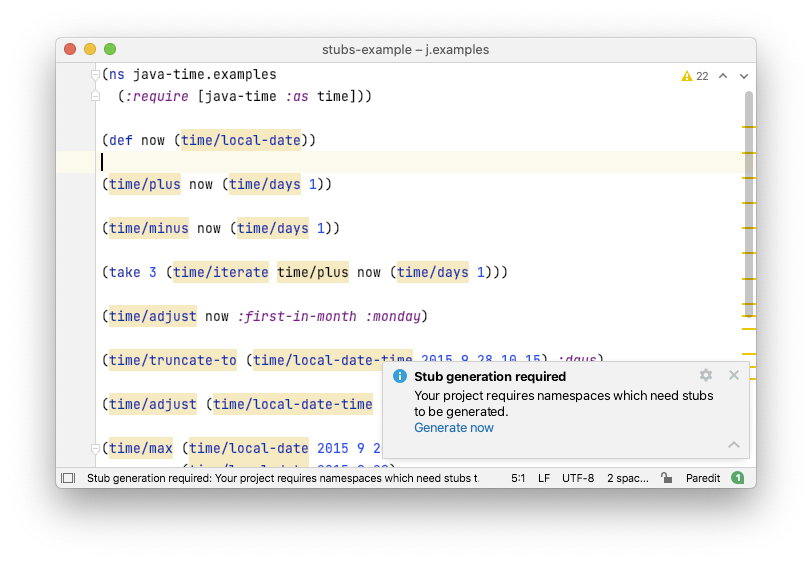Jump to previous highlighted error arrow
This screenshot has height=562, width=812.
click(723, 76)
